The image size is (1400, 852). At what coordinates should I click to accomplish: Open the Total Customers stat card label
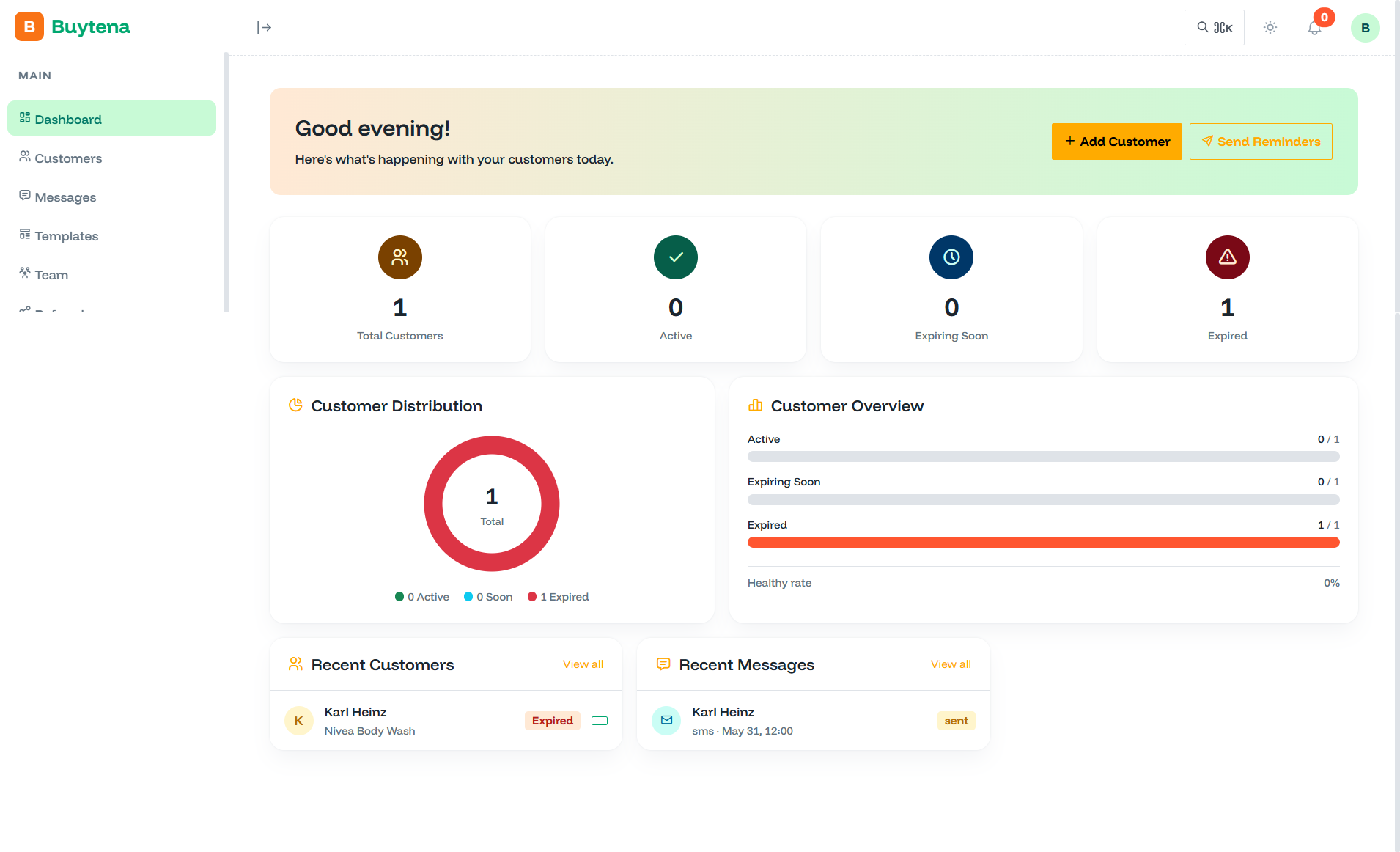click(x=400, y=336)
